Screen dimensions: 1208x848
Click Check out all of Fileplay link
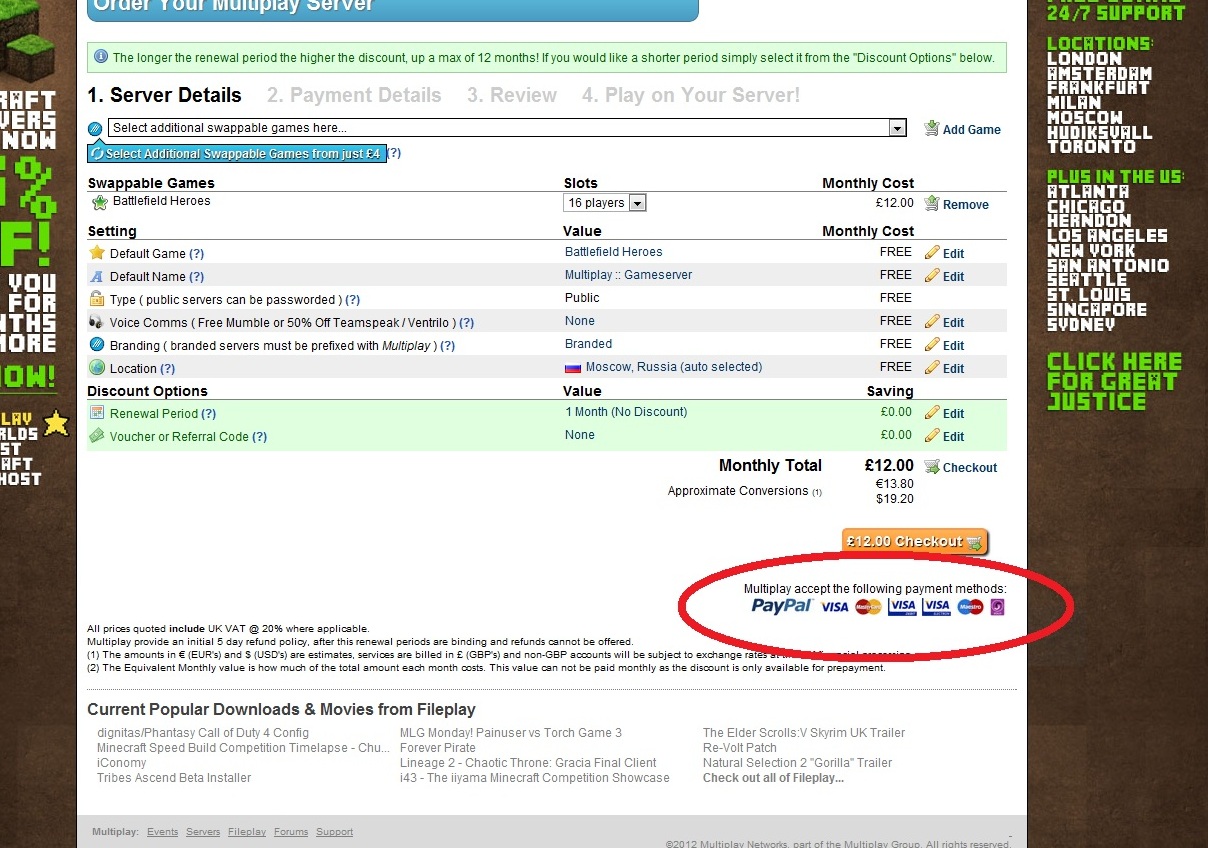773,778
